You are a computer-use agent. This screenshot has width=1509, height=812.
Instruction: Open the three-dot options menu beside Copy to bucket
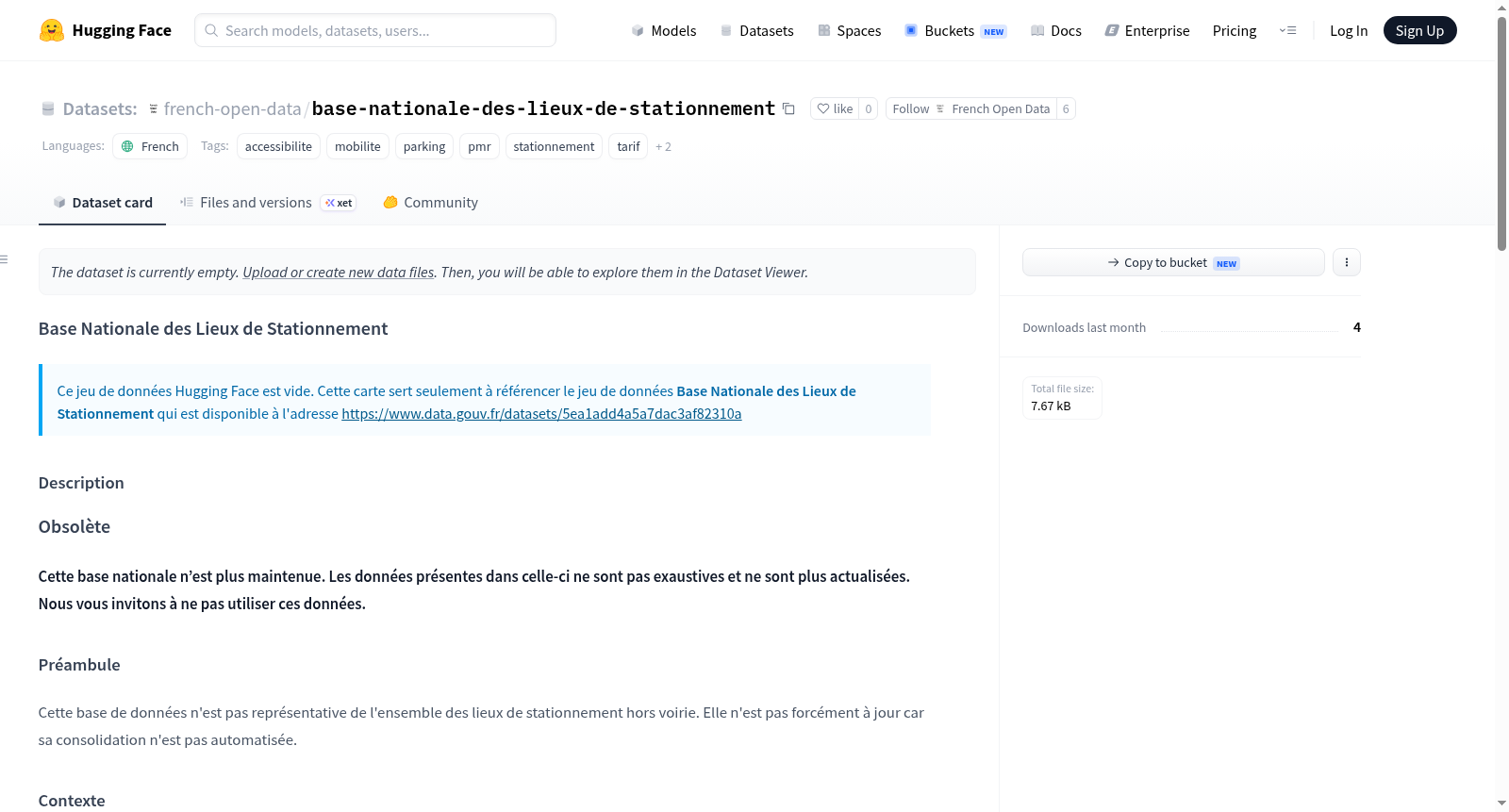coord(1347,262)
